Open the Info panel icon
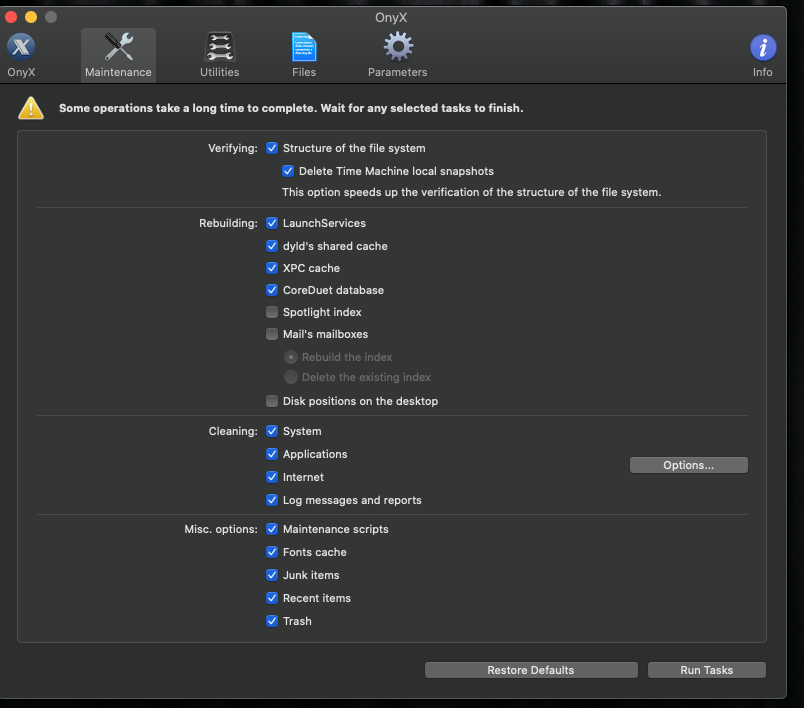The height and width of the screenshot is (708, 804). (x=762, y=55)
